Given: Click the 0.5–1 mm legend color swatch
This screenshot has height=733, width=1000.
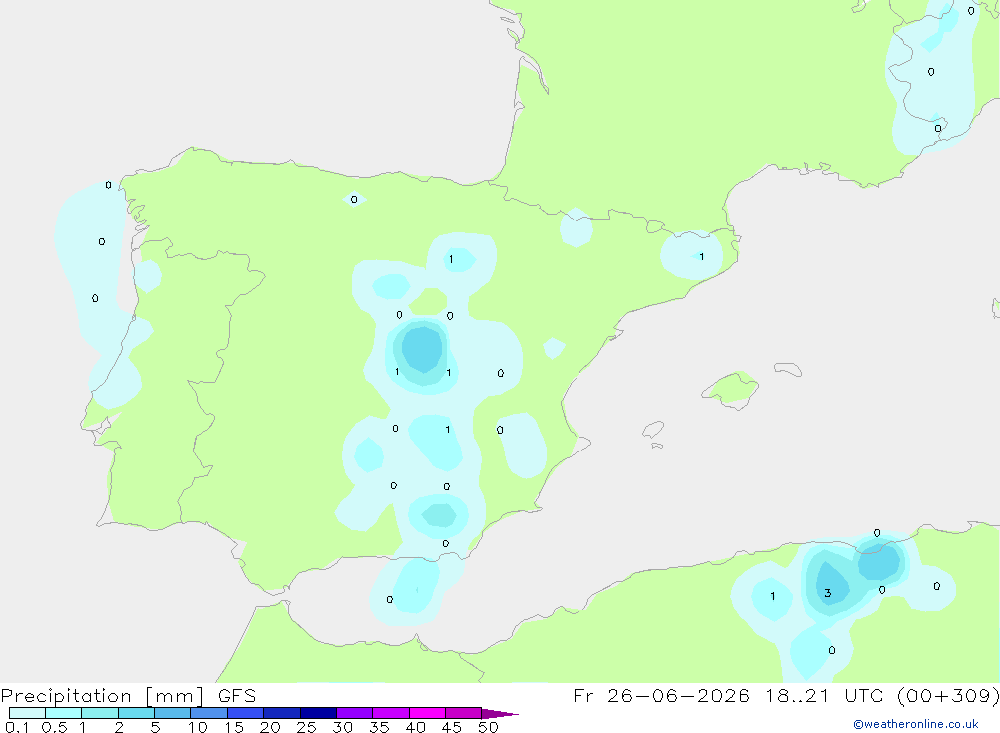Looking at the screenshot, I should click(x=63, y=713).
